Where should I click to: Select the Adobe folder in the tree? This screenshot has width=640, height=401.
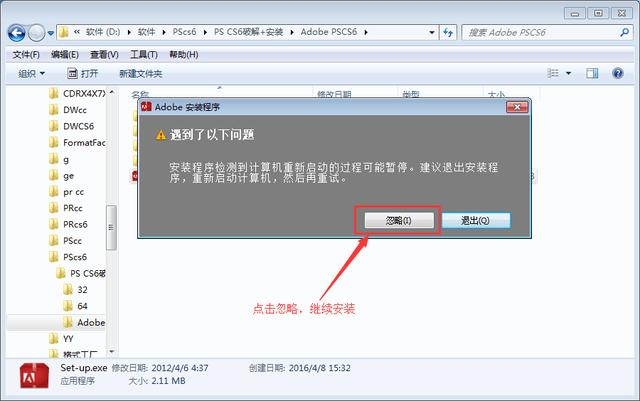click(x=84, y=322)
